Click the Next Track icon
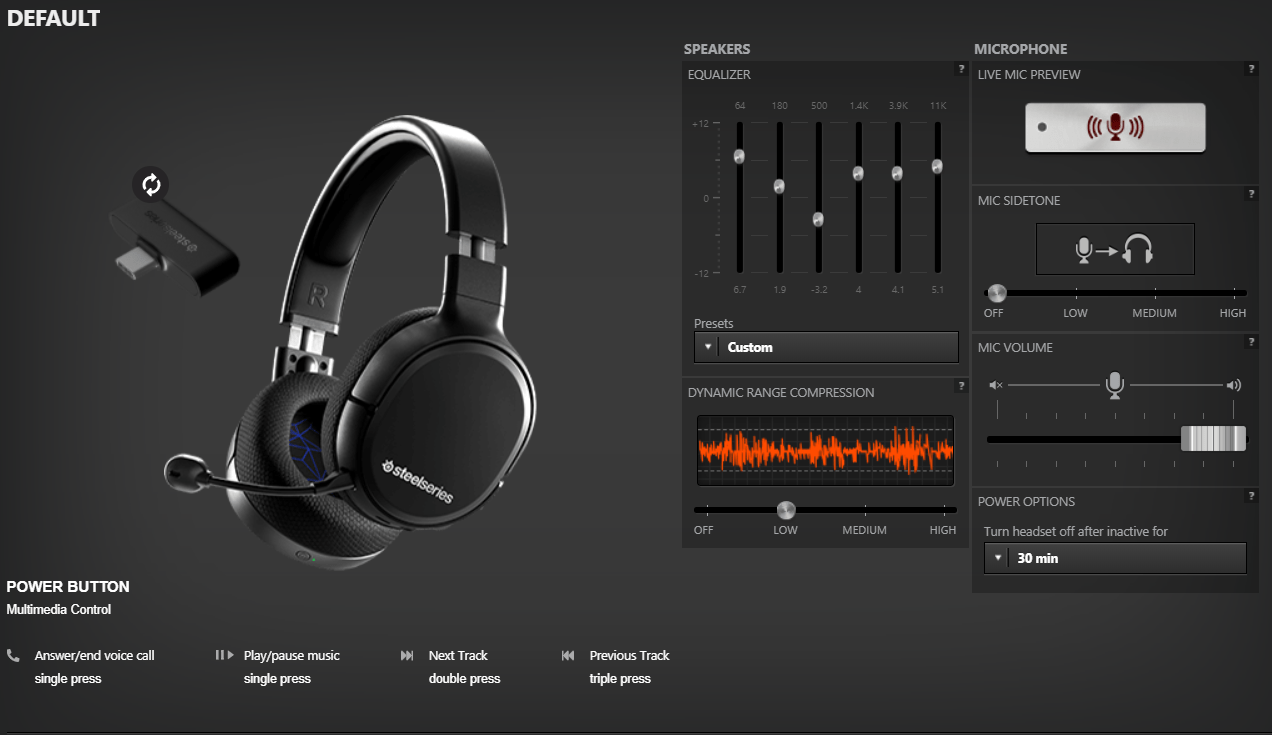1272x735 pixels. click(407, 656)
